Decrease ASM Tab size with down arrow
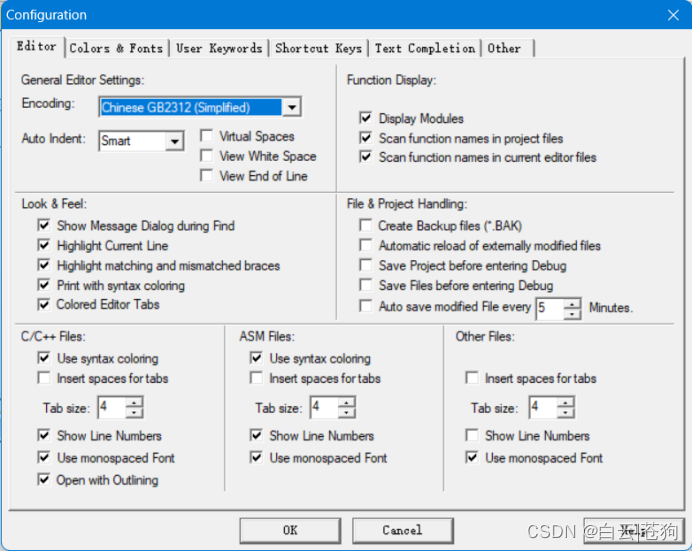 tap(346, 412)
